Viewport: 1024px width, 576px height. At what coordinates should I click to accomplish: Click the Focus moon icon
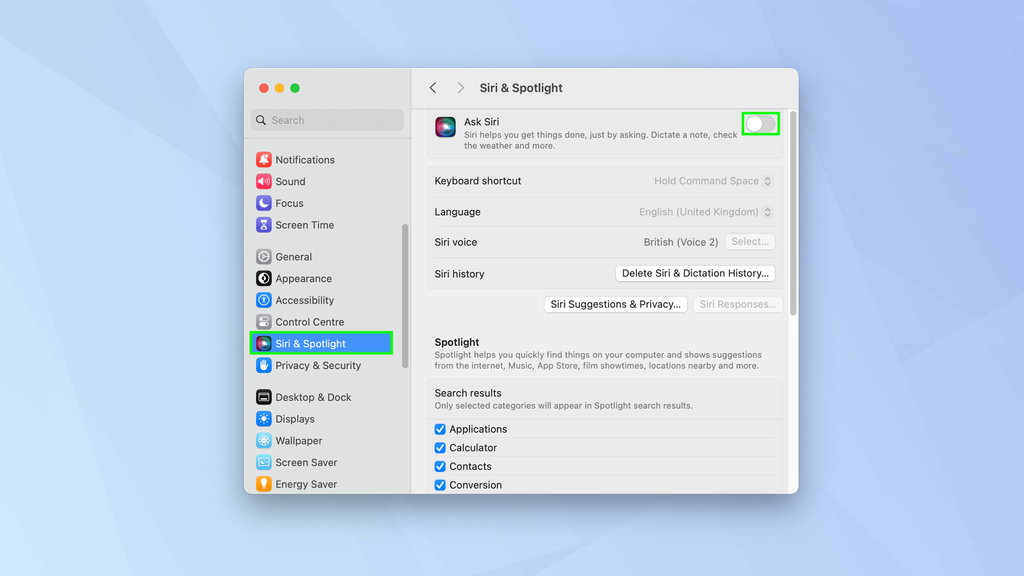pos(263,202)
